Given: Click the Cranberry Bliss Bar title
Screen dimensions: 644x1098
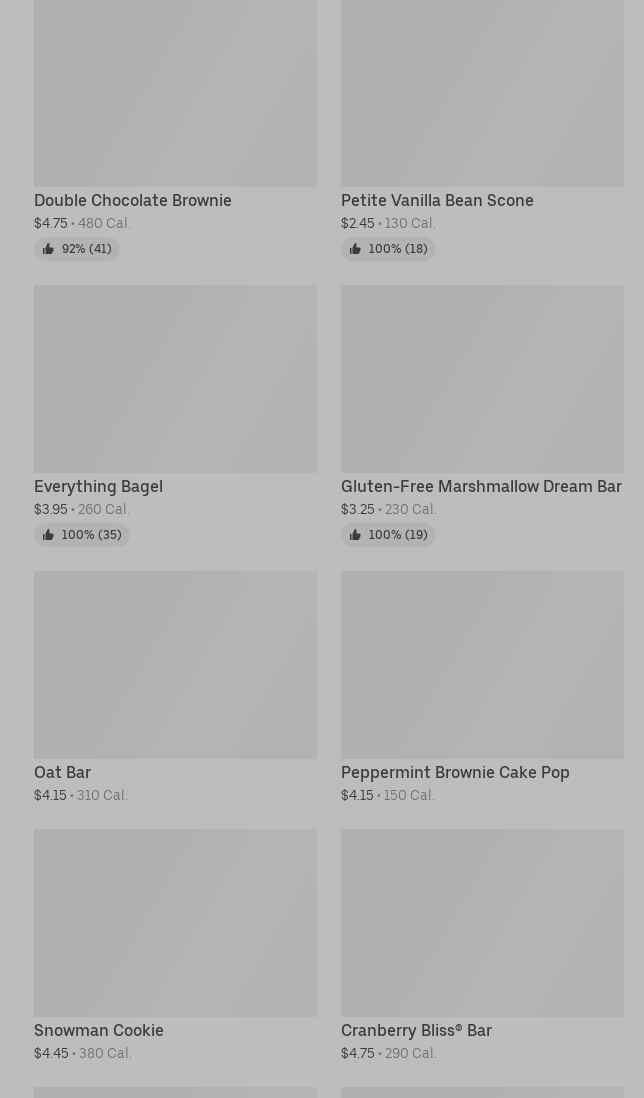Looking at the screenshot, I should [416, 1030].
